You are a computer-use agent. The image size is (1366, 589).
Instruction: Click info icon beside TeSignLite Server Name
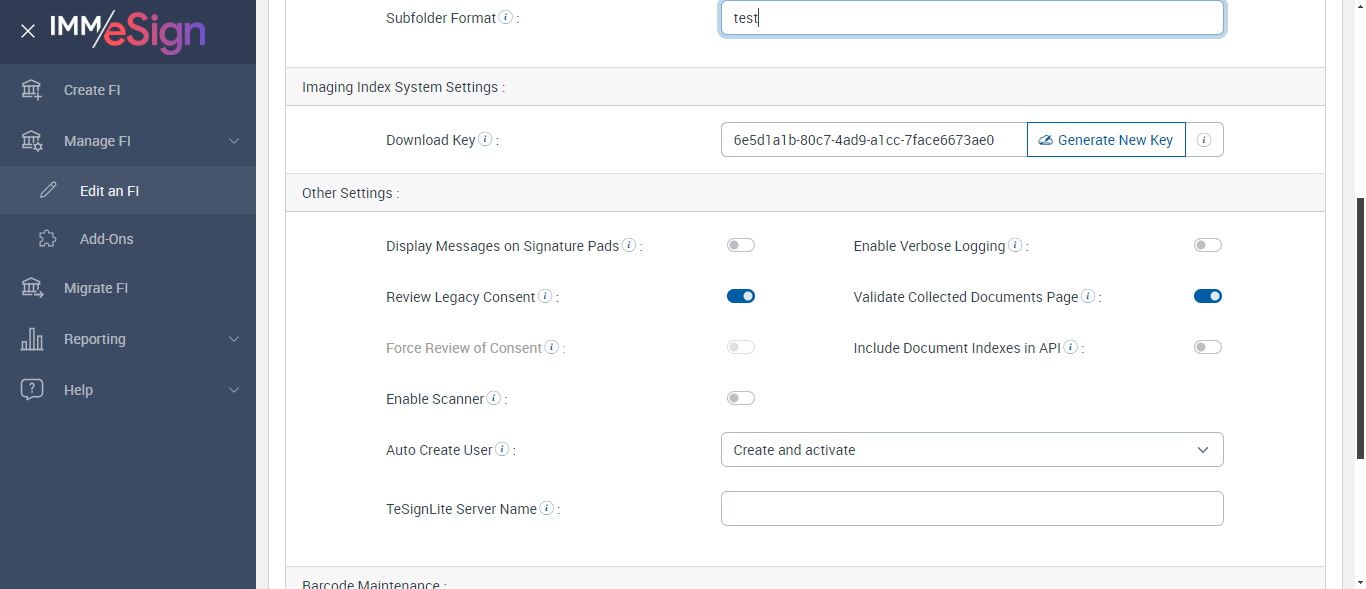(546, 509)
